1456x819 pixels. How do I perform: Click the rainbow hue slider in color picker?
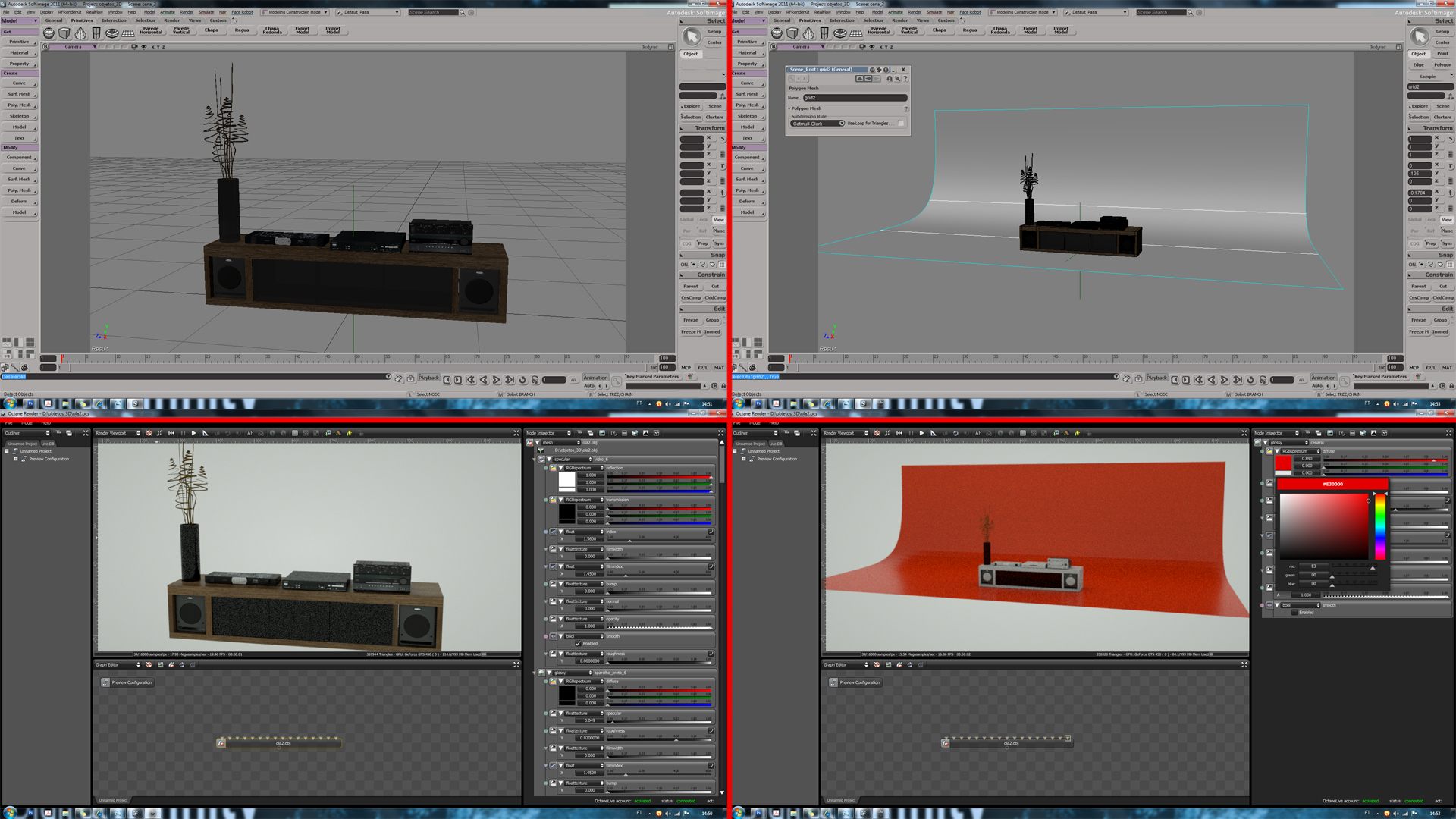click(x=1380, y=527)
